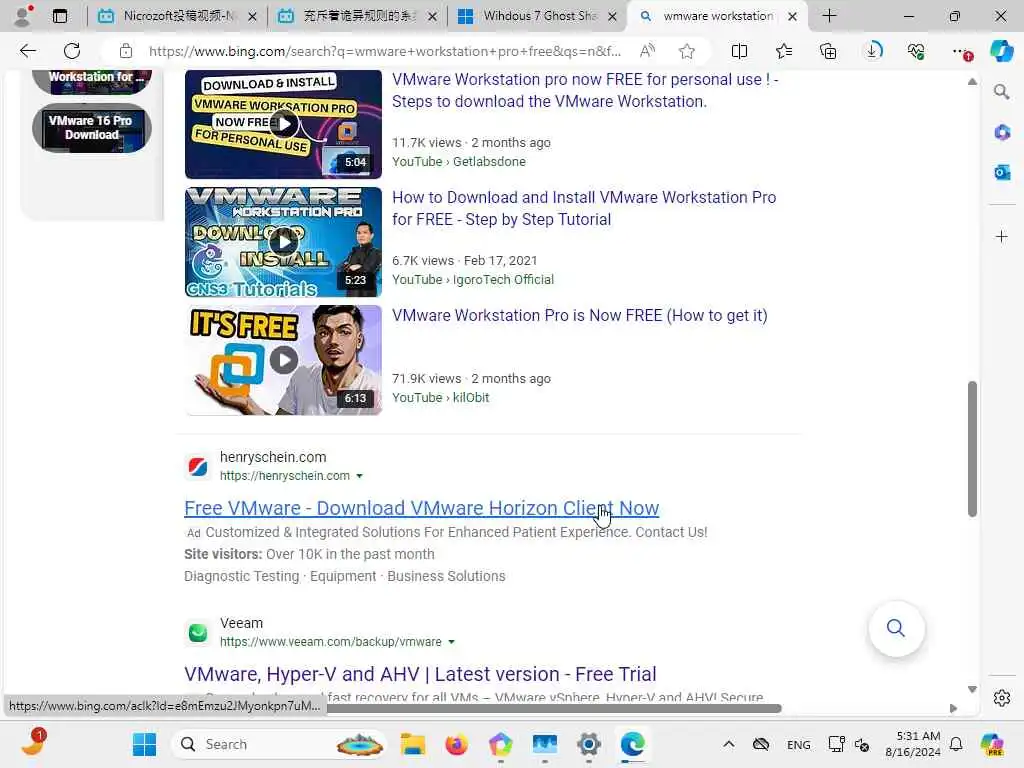Play the 5:23 GNS3 Tutorials thumbnail
Image resolution: width=1024 pixels, height=768 pixels.
click(283, 242)
